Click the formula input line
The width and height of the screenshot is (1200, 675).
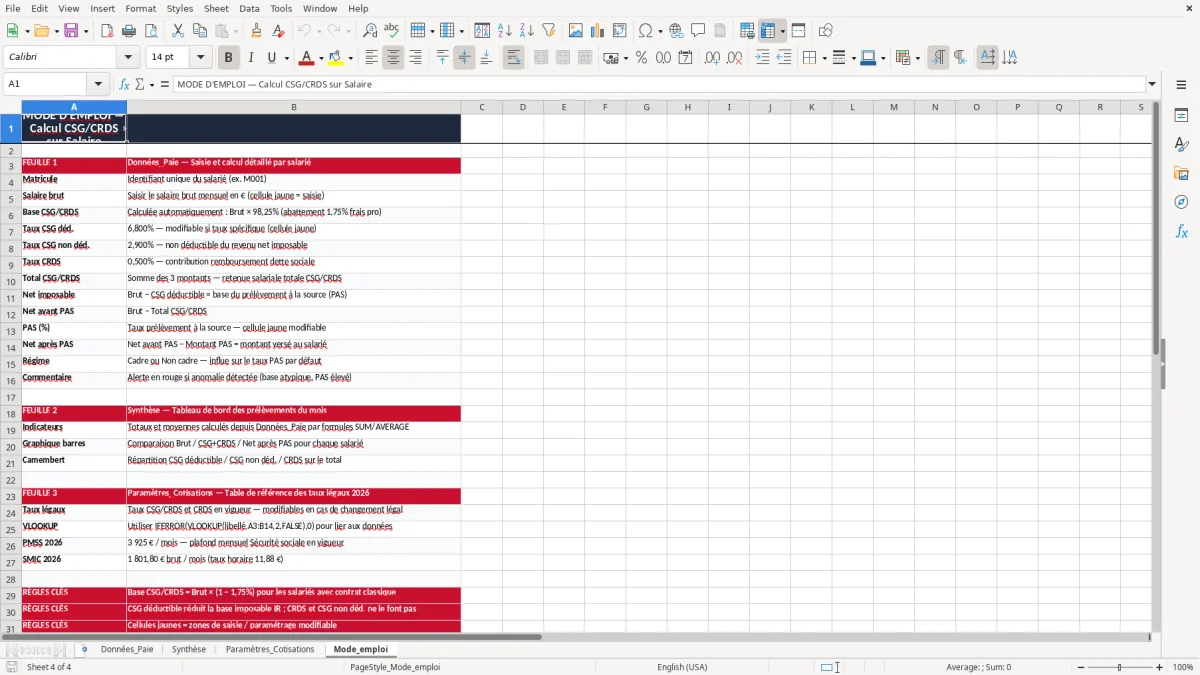[x=658, y=84]
